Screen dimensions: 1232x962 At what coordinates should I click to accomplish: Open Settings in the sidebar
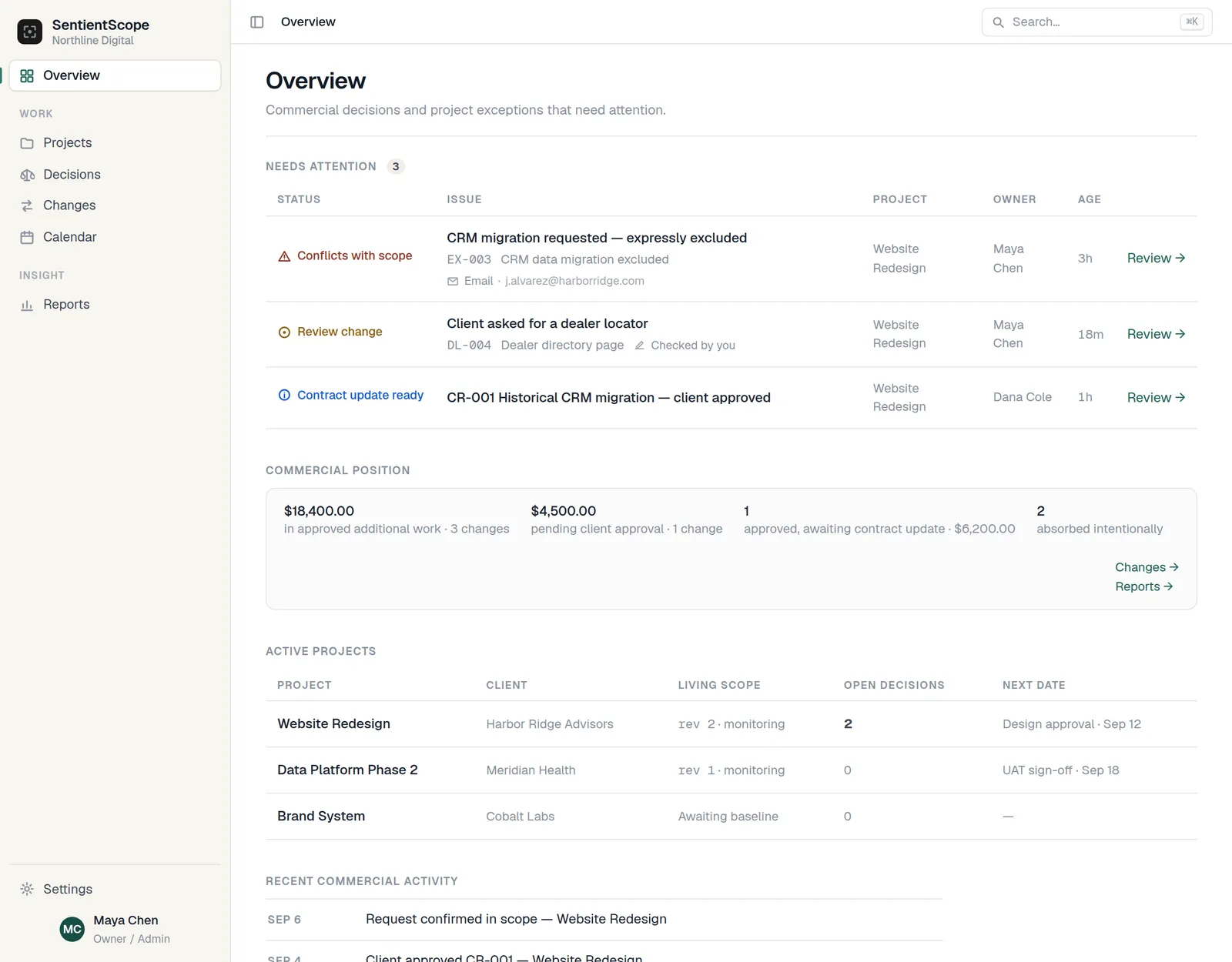coord(115,889)
